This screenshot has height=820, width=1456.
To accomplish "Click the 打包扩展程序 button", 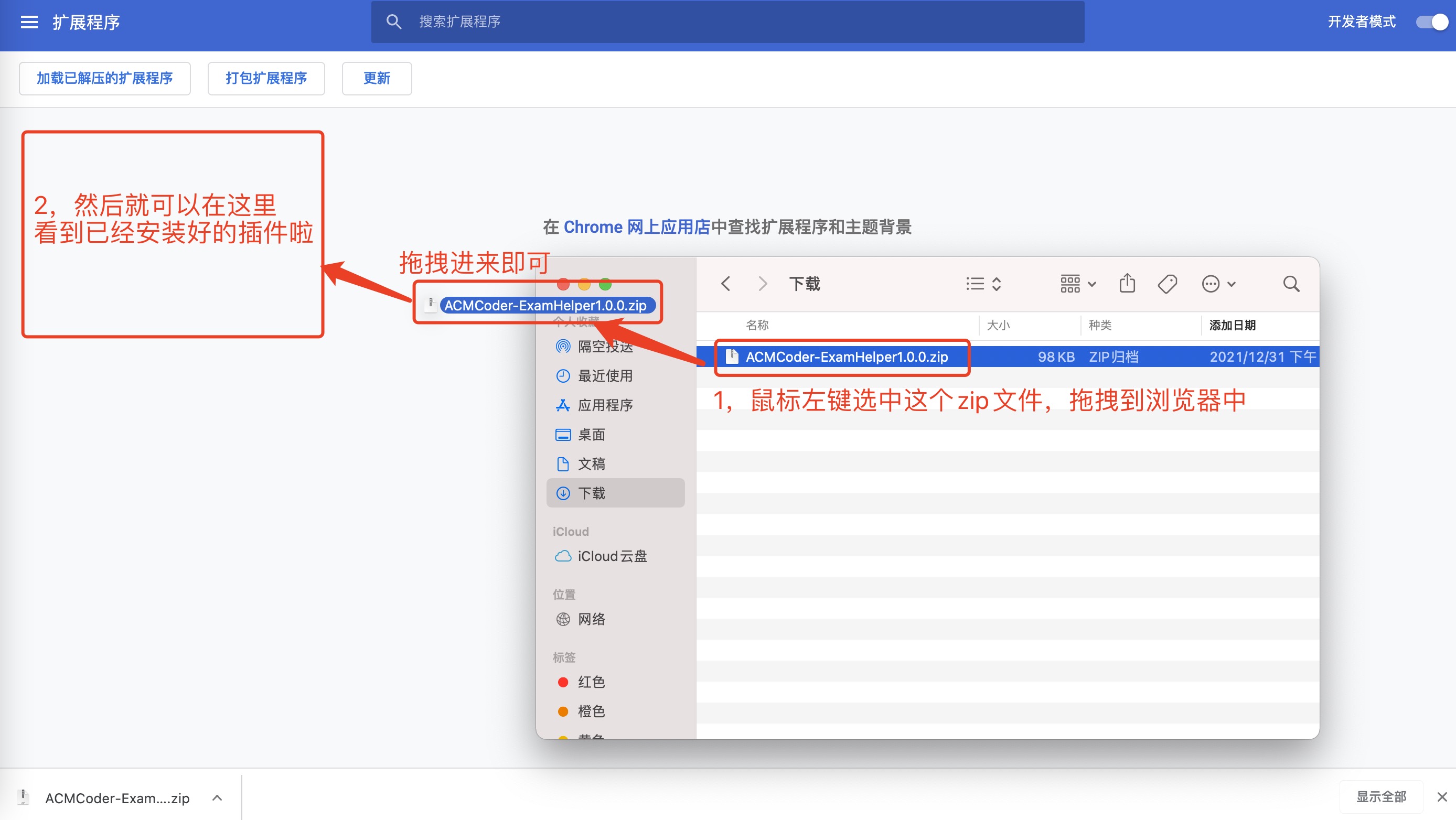I will click(x=266, y=79).
